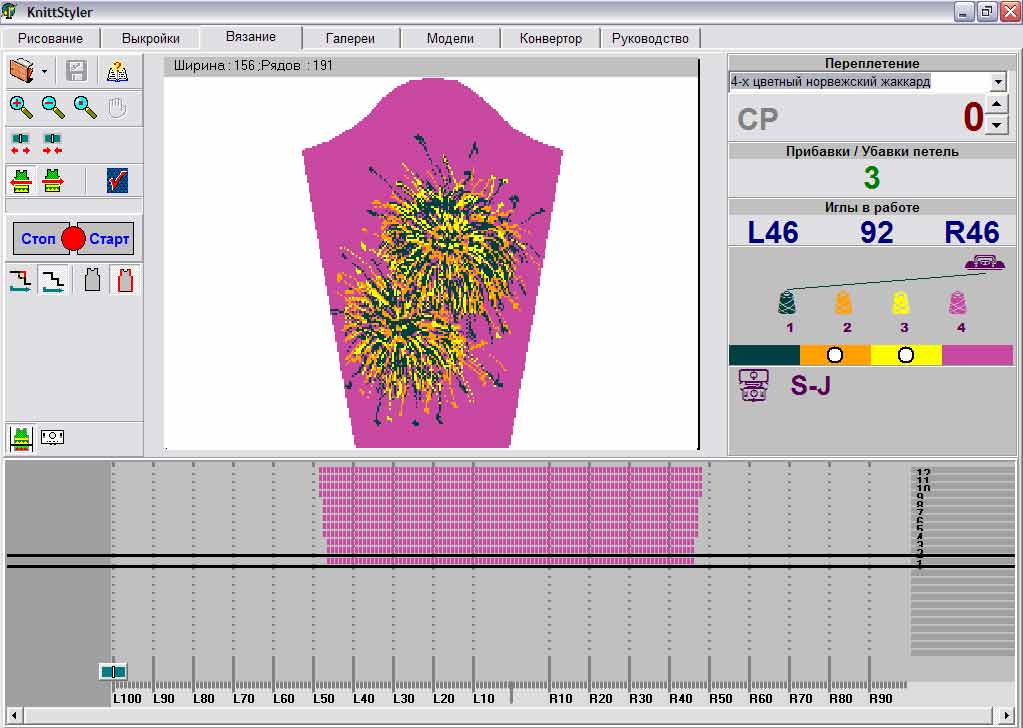Toggle the circle on the yellow color bar

pos(906,355)
